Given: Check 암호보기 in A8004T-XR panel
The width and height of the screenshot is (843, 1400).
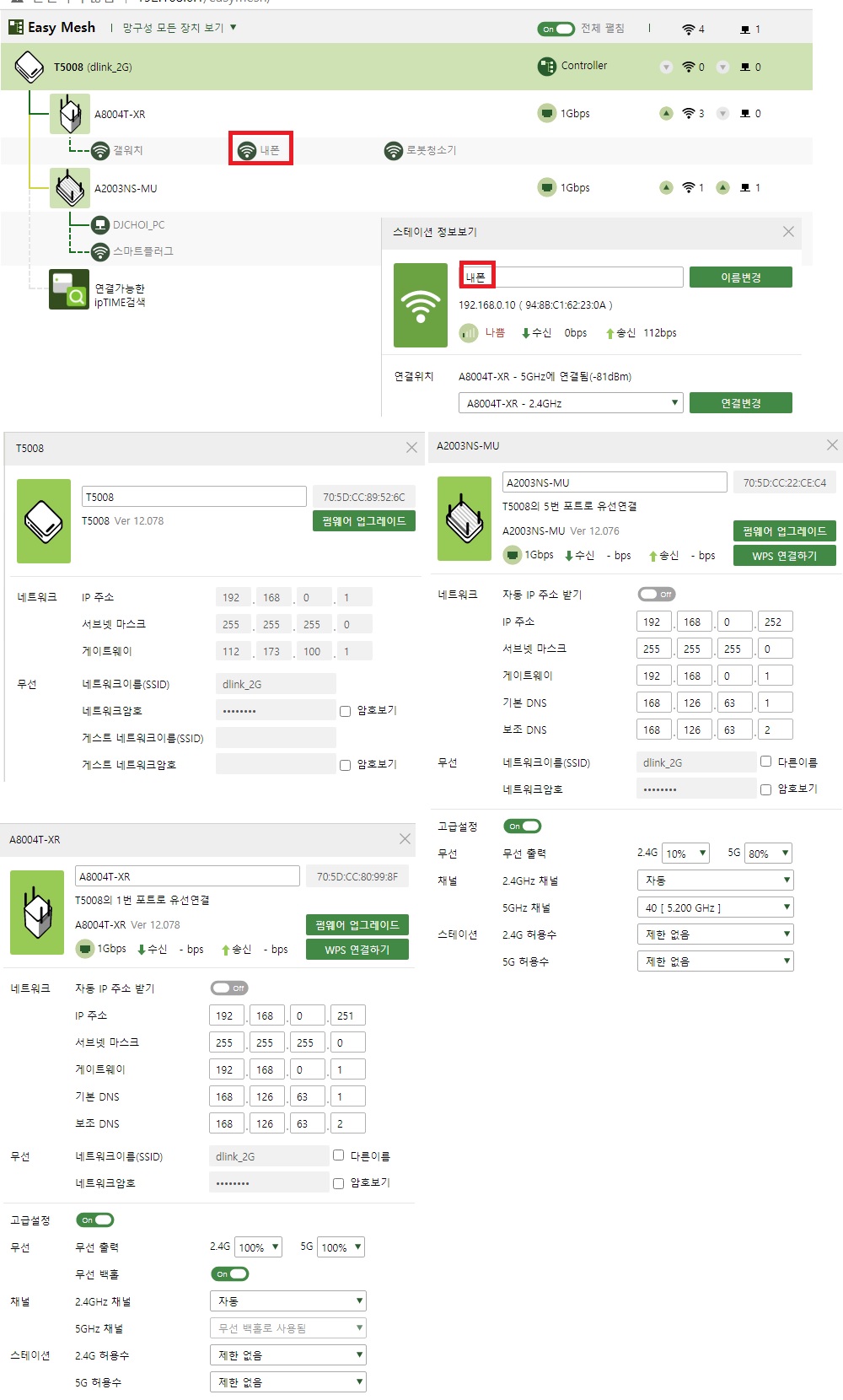Looking at the screenshot, I should point(338,1183).
